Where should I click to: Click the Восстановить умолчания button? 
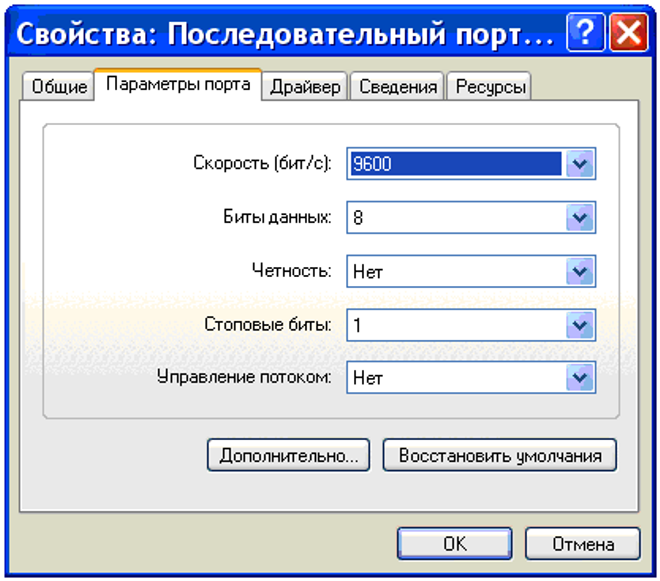500,455
